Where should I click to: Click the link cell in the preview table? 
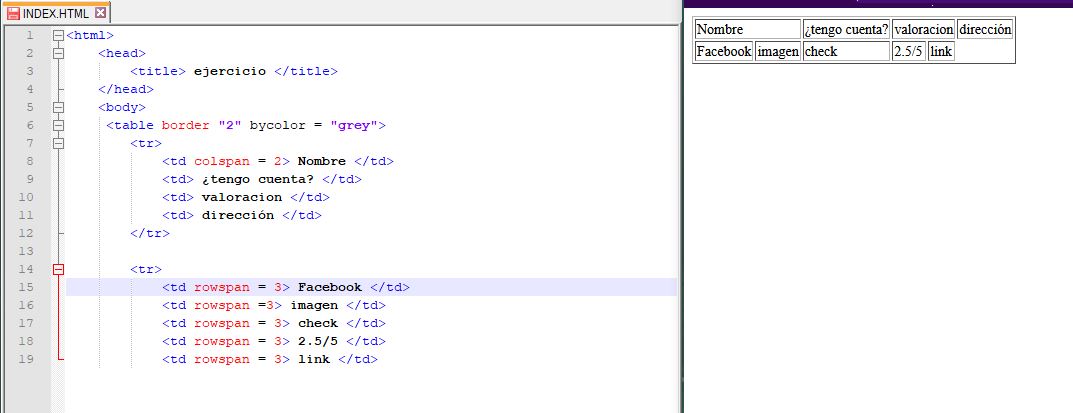coord(940,52)
